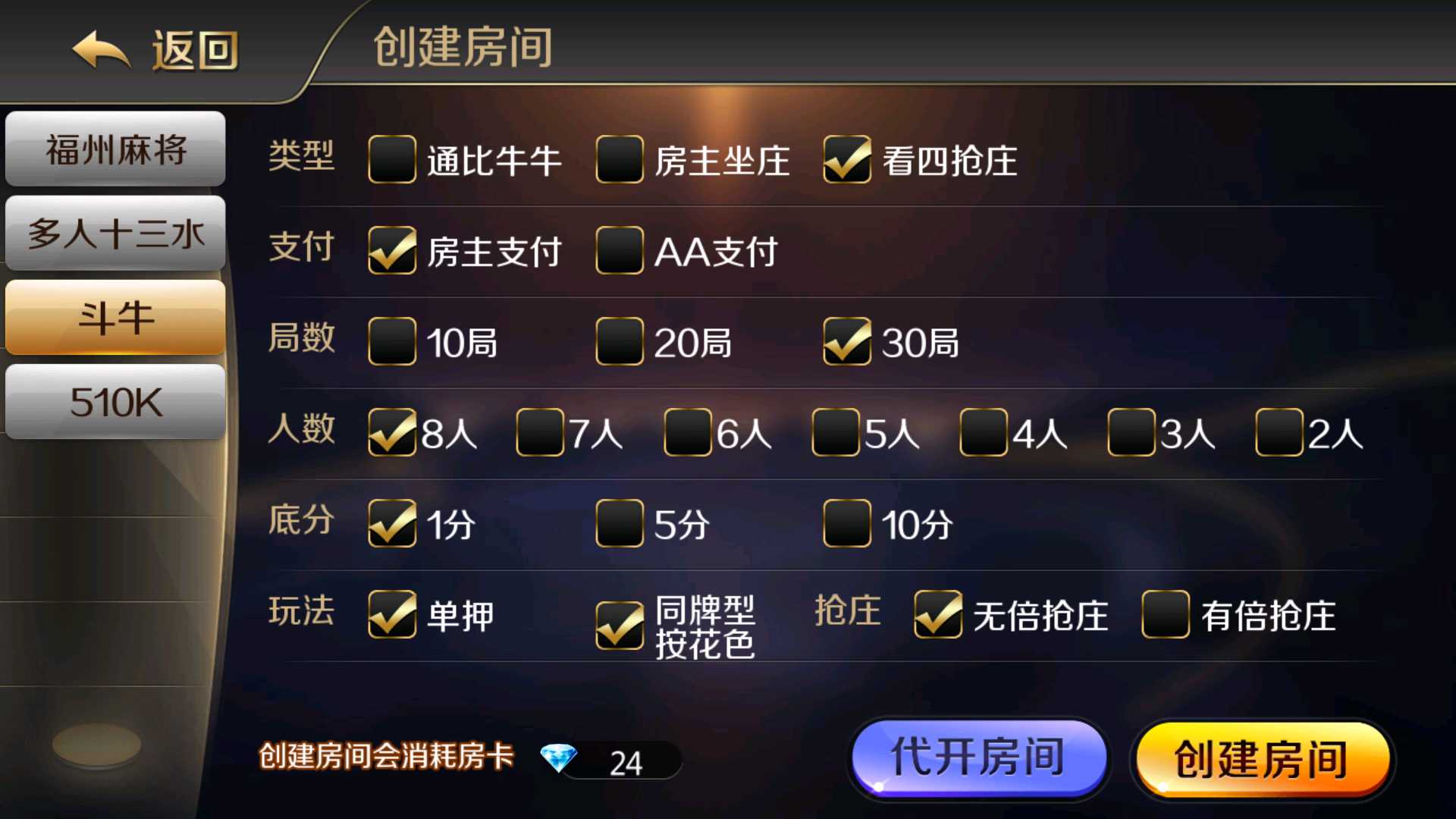Click the 代开房间 button

(978, 758)
